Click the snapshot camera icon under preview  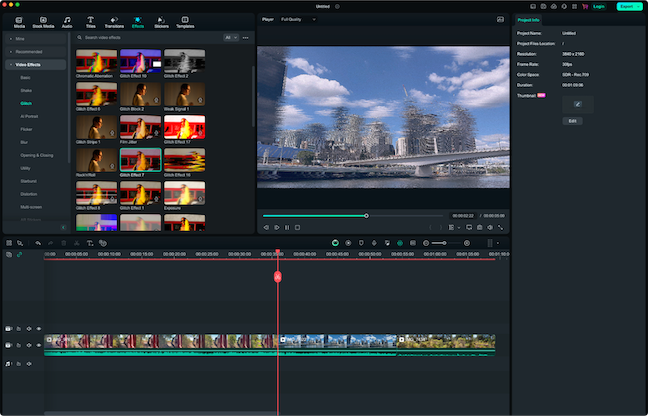click(x=481, y=227)
